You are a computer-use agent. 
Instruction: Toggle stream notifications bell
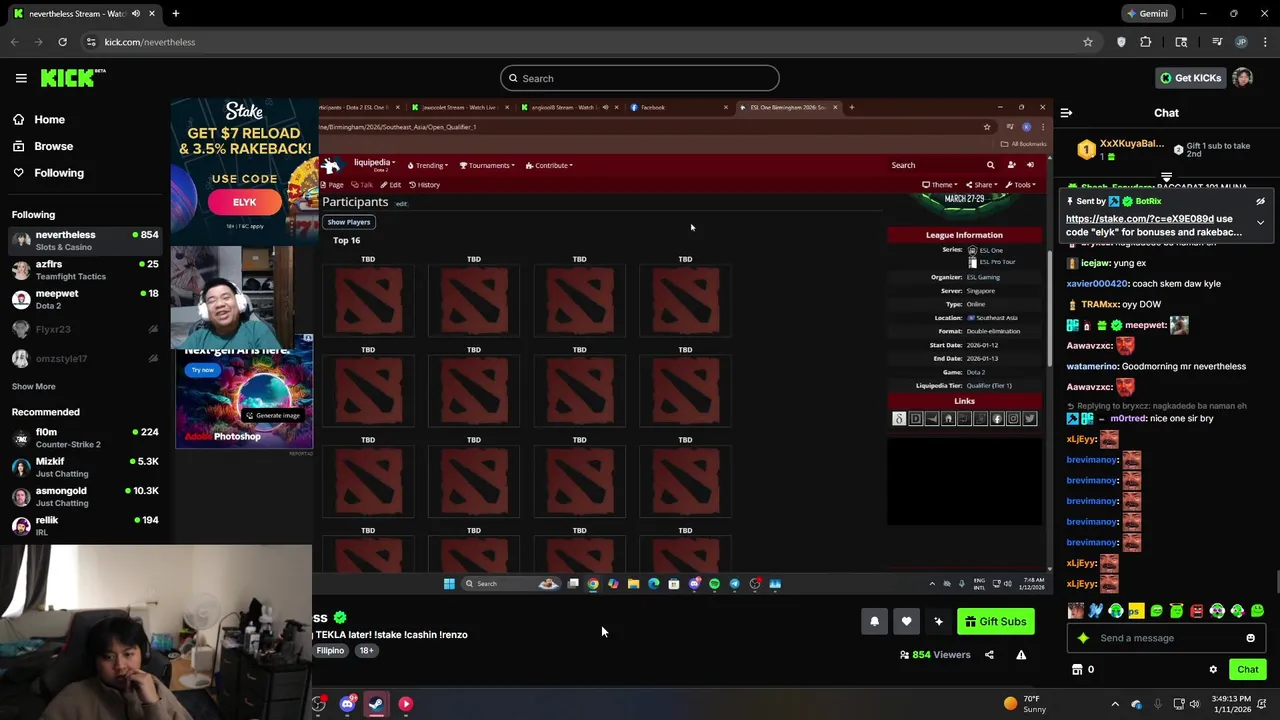click(874, 622)
